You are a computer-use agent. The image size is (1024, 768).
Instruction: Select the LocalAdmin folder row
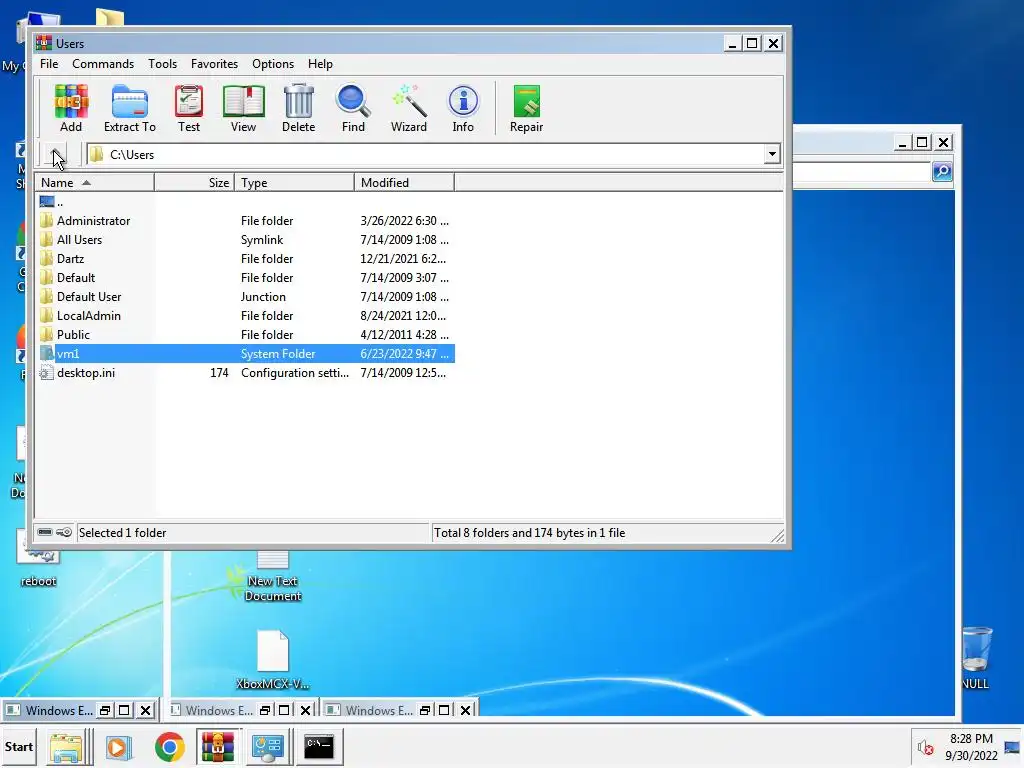click(246, 315)
